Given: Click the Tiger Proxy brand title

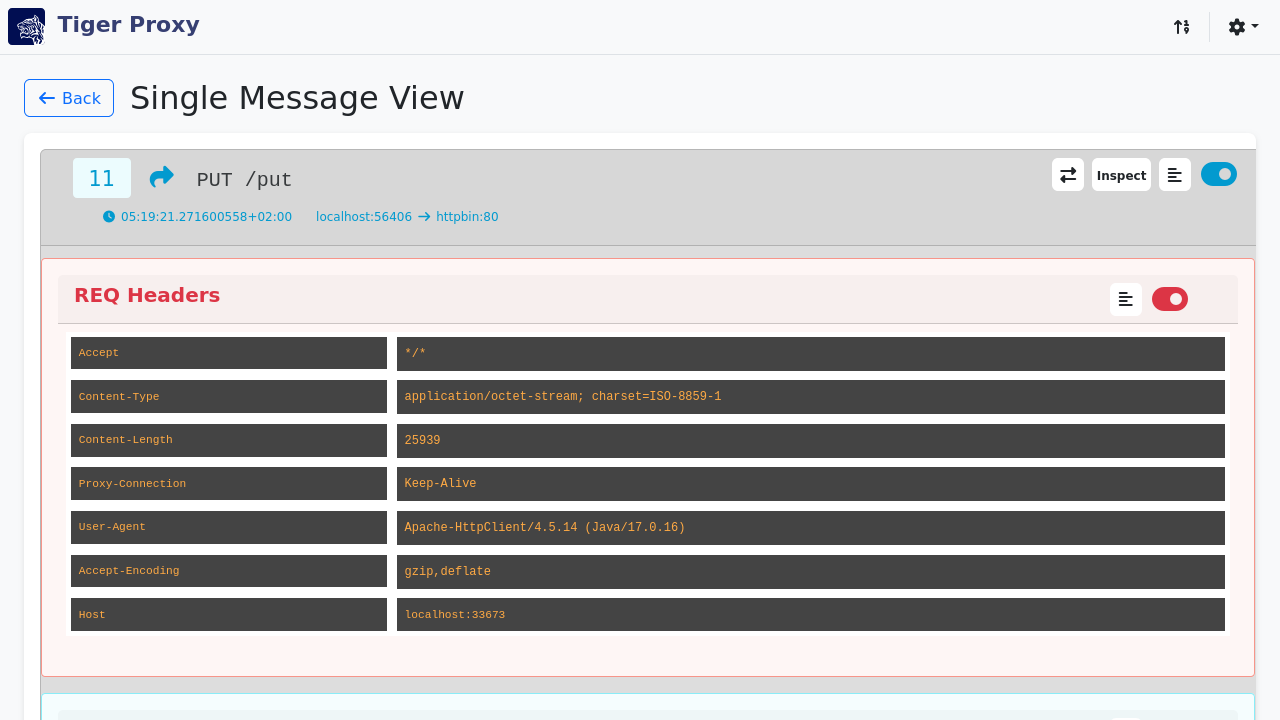Looking at the screenshot, I should (128, 25).
